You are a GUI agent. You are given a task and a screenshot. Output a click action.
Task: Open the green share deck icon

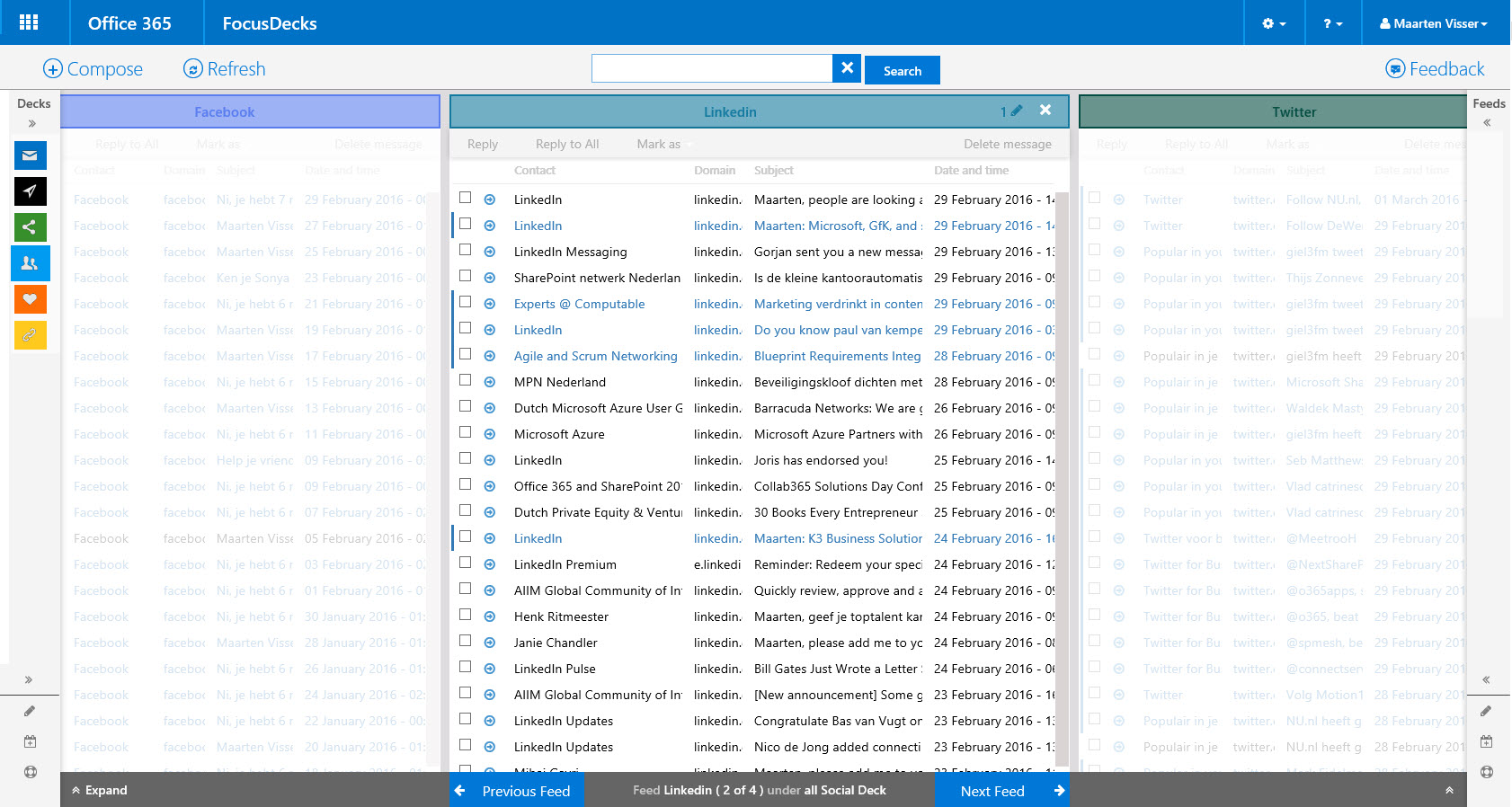coord(30,227)
